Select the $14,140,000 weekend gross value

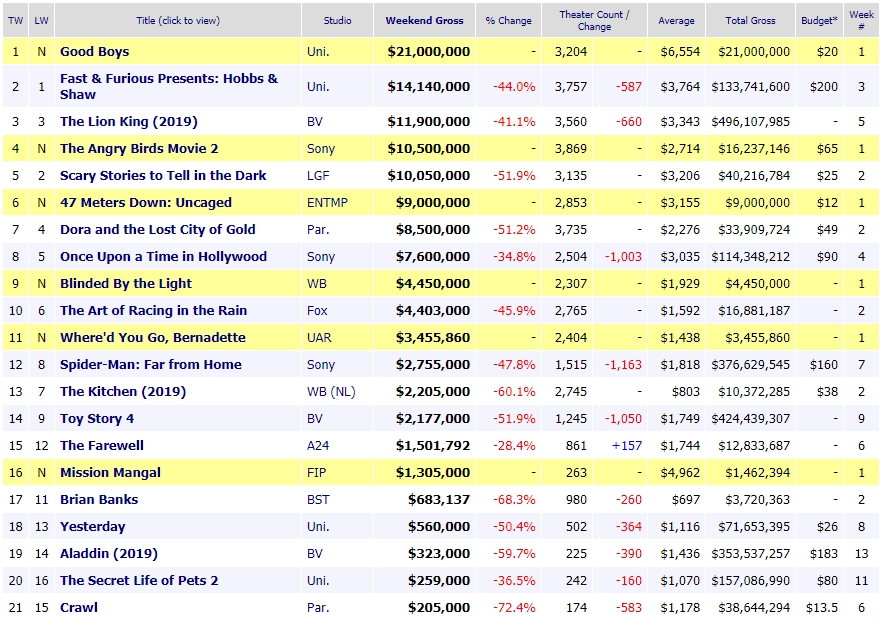pyautogui.click(x=429, y=87)
